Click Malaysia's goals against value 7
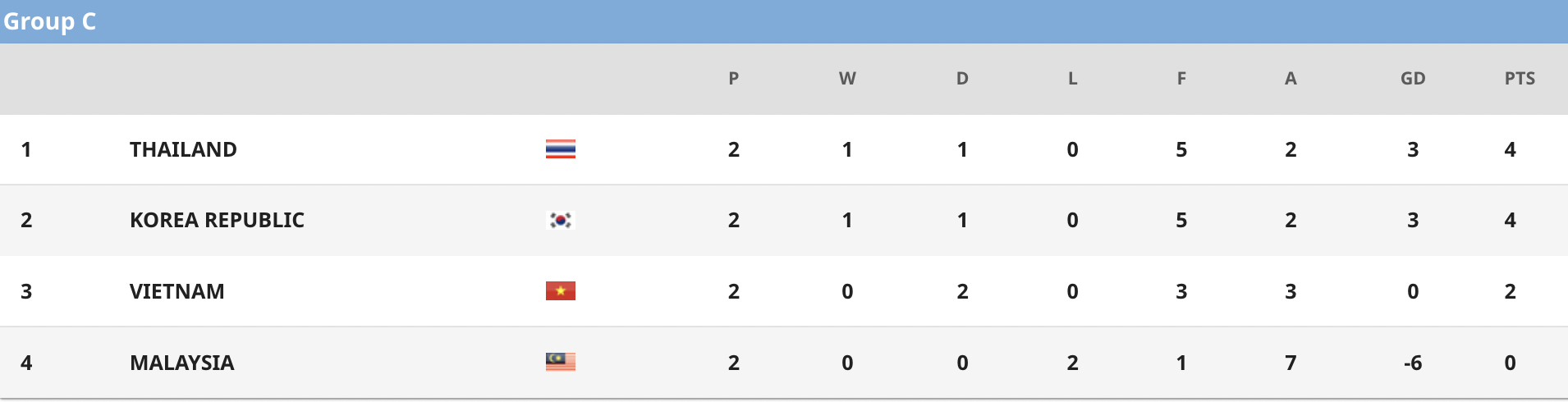The height and width of the screenshot is (402, 1568). (x=1291, y=363)
